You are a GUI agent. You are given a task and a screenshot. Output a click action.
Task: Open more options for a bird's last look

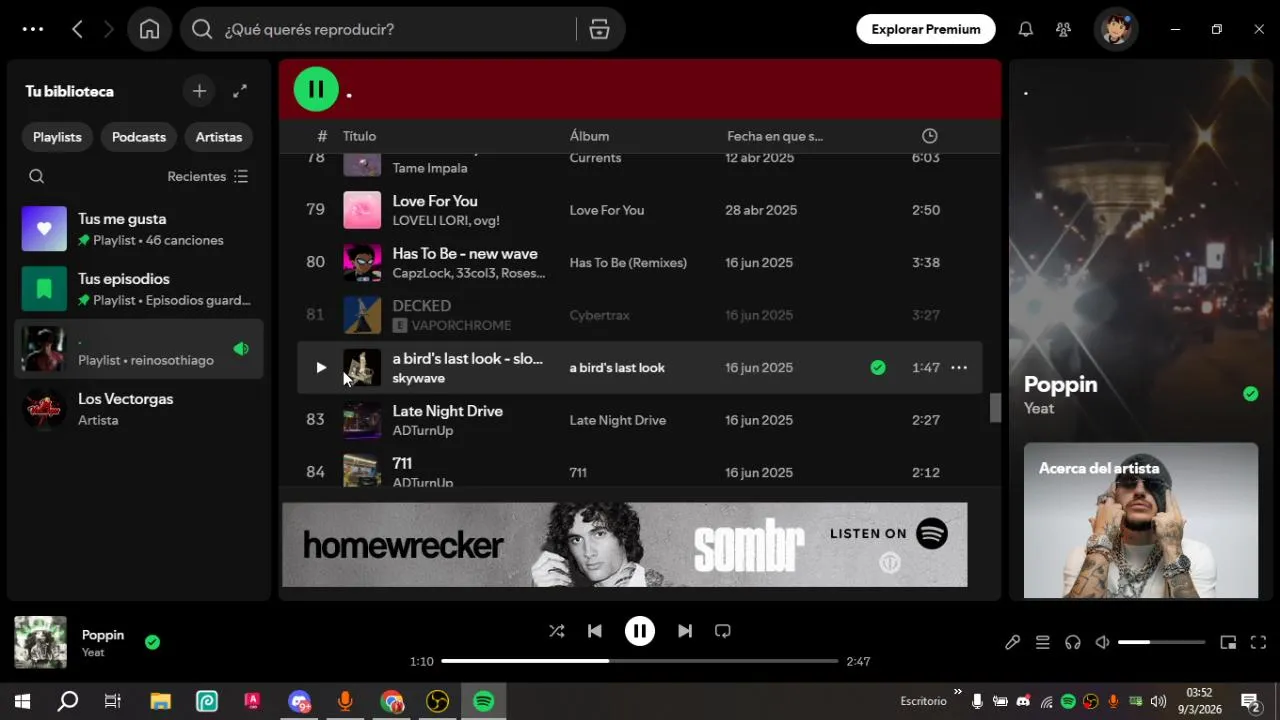pyautogui.click(x=958, y=368)
